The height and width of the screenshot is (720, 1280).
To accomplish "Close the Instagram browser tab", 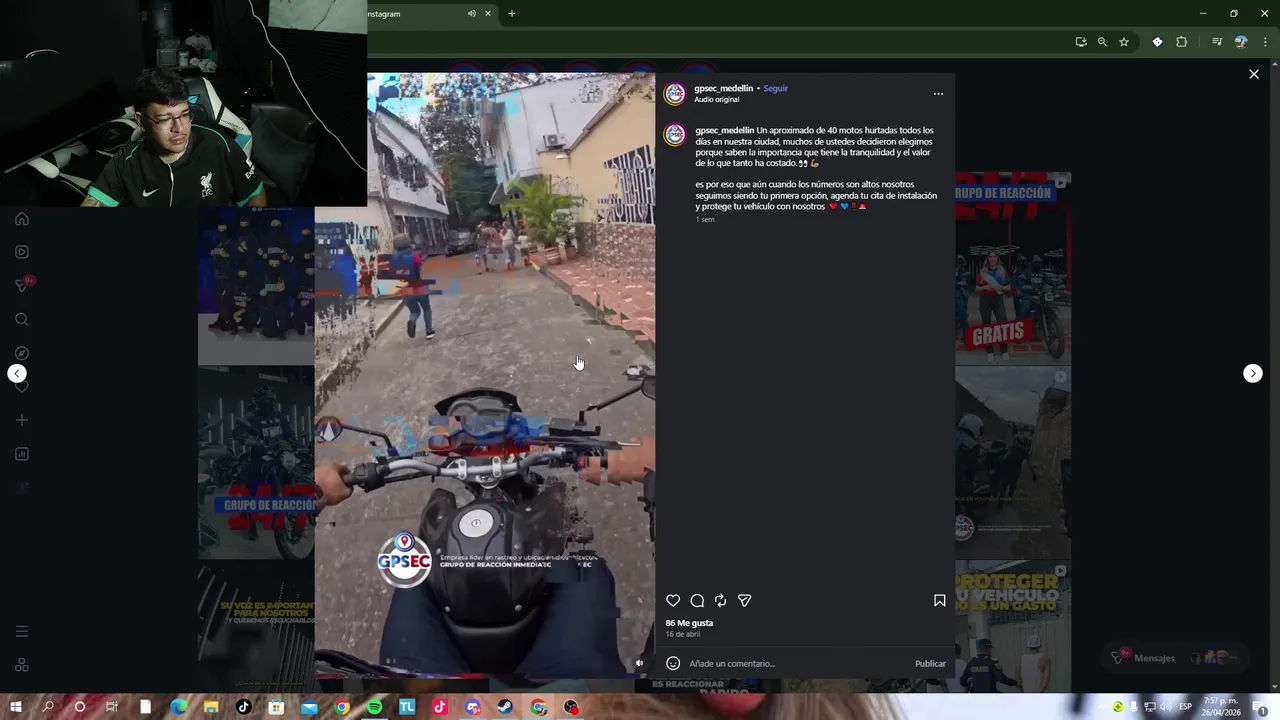I will 488,14.
